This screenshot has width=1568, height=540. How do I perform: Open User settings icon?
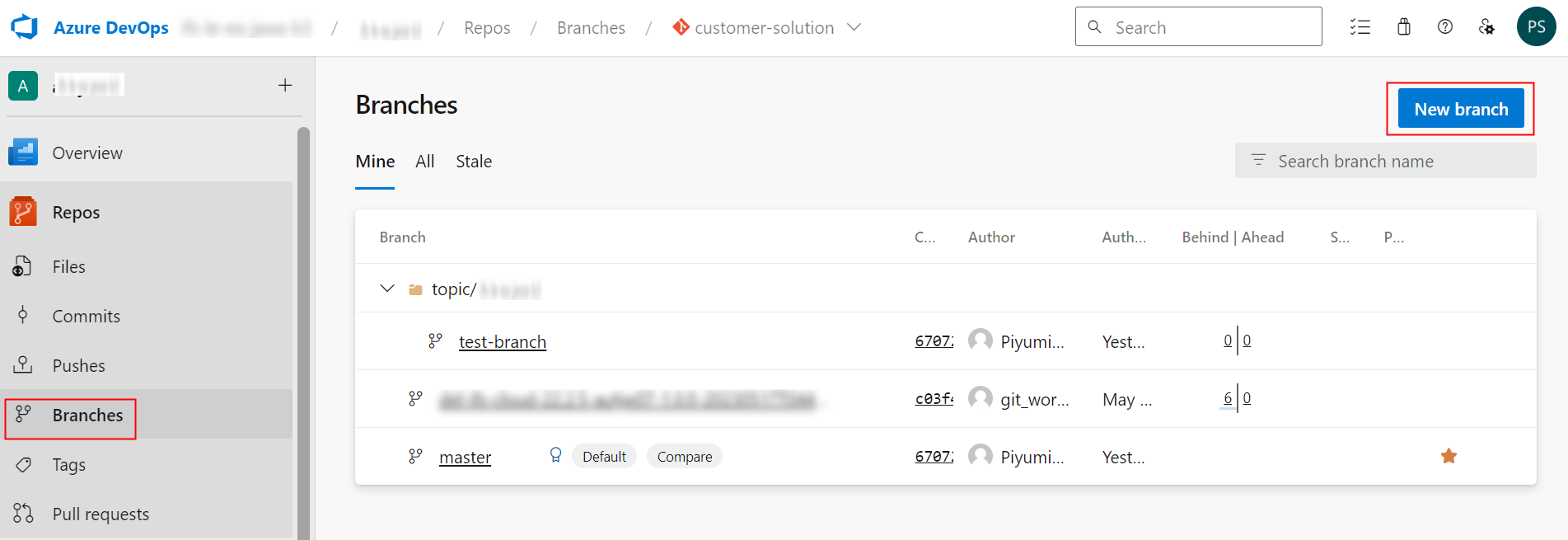coord(1486,27)
